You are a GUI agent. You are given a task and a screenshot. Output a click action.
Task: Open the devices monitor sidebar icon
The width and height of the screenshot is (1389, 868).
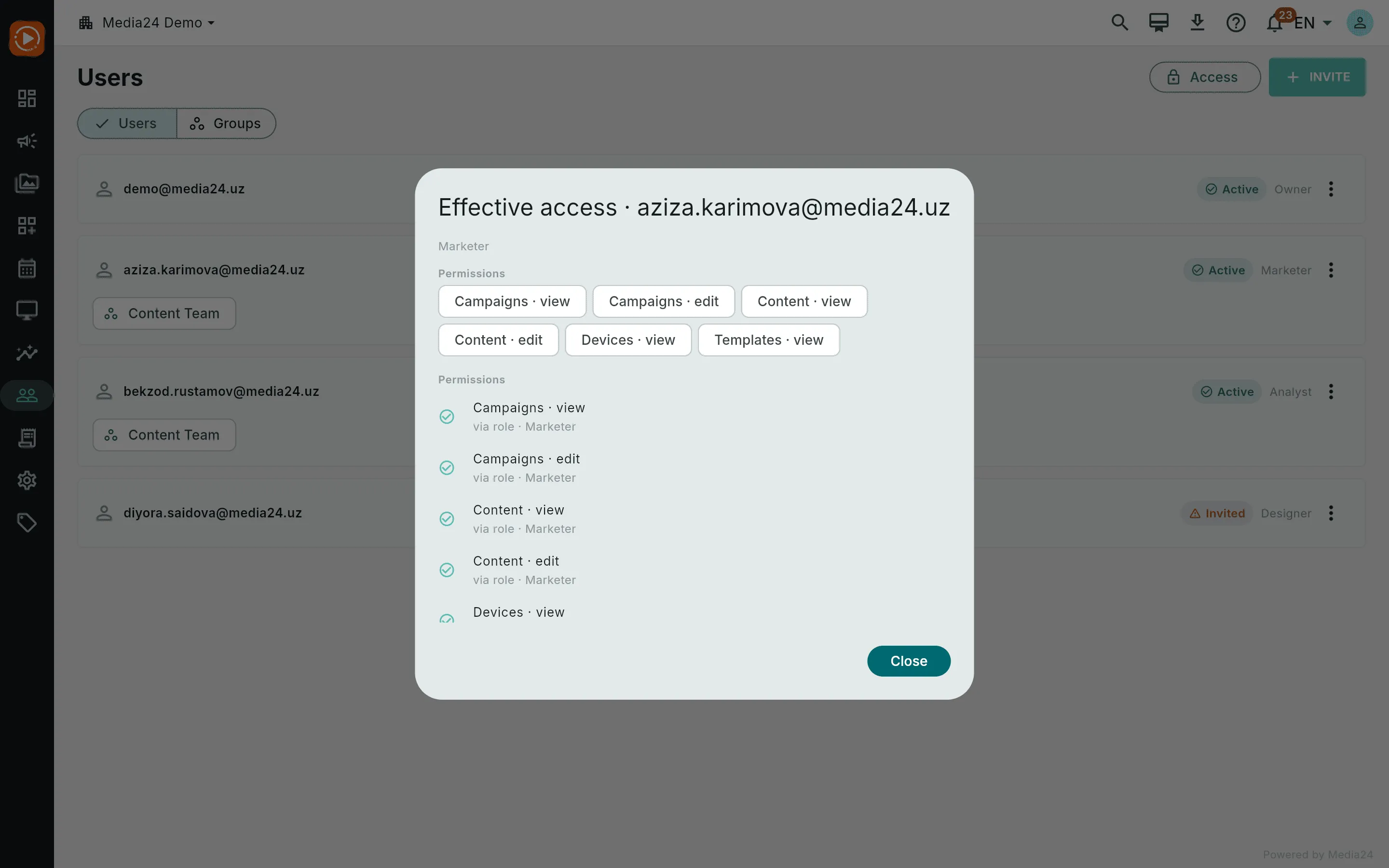(x=27, y=311)
